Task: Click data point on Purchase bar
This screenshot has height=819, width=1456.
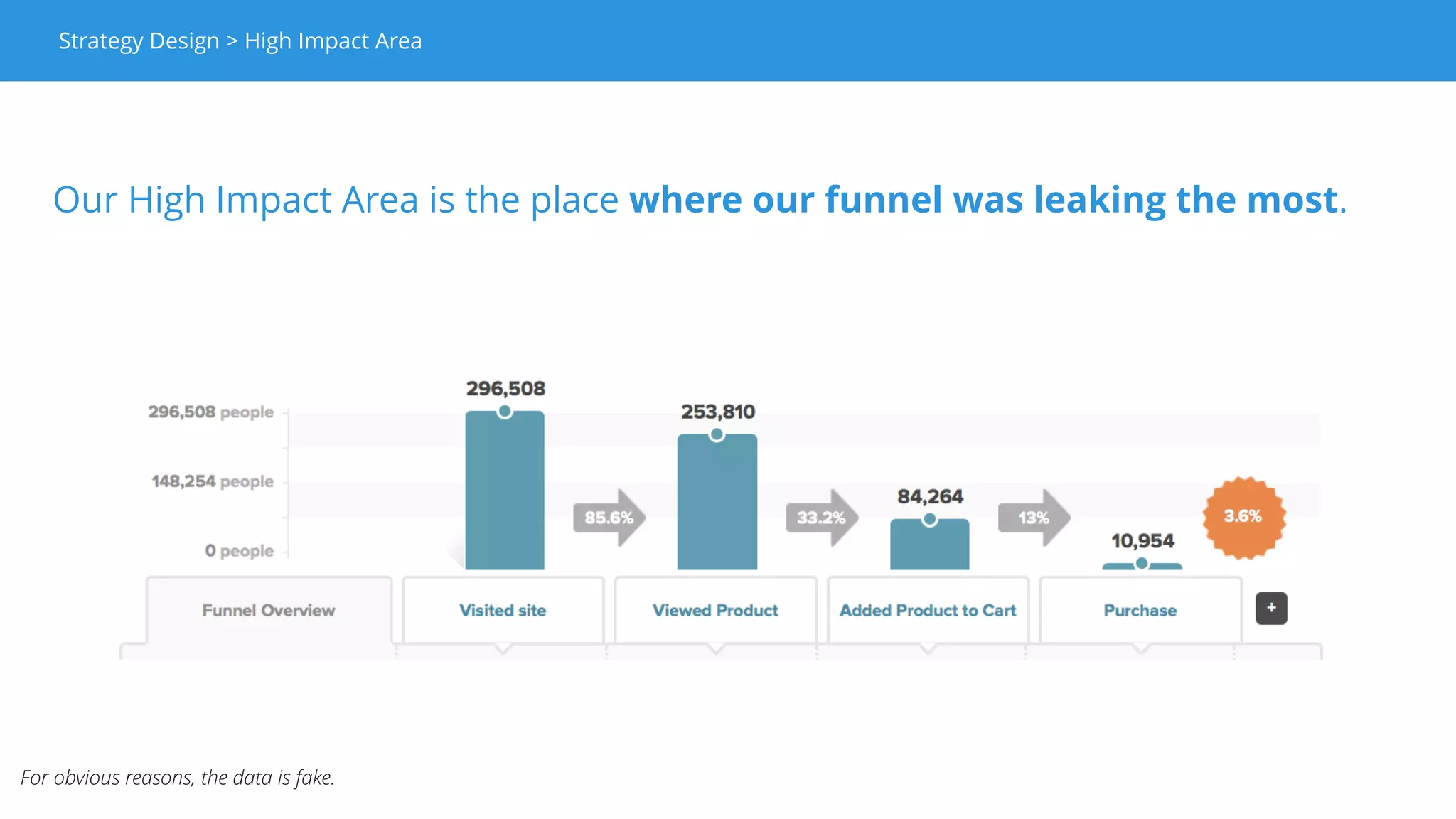Action: click(1142, 564)
